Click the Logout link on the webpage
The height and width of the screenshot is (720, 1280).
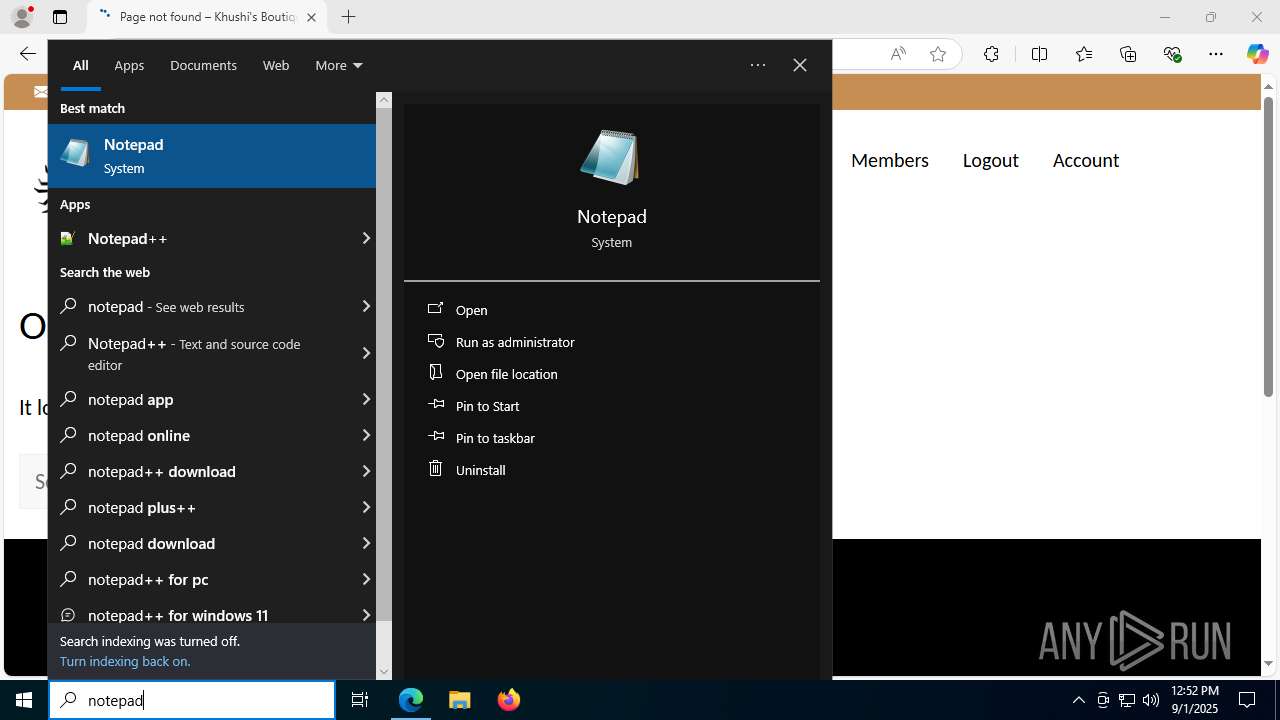990,160
